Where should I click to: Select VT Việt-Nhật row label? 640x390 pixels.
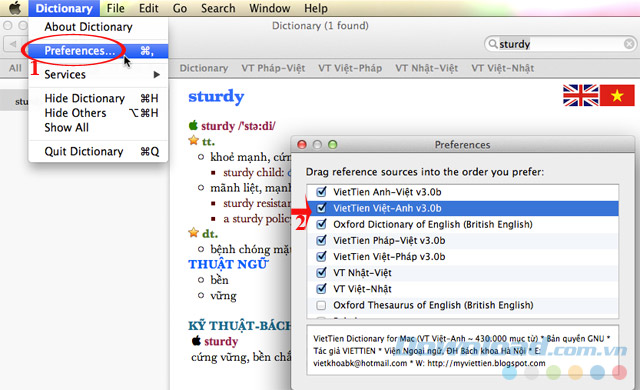click(x=362, y=289)
